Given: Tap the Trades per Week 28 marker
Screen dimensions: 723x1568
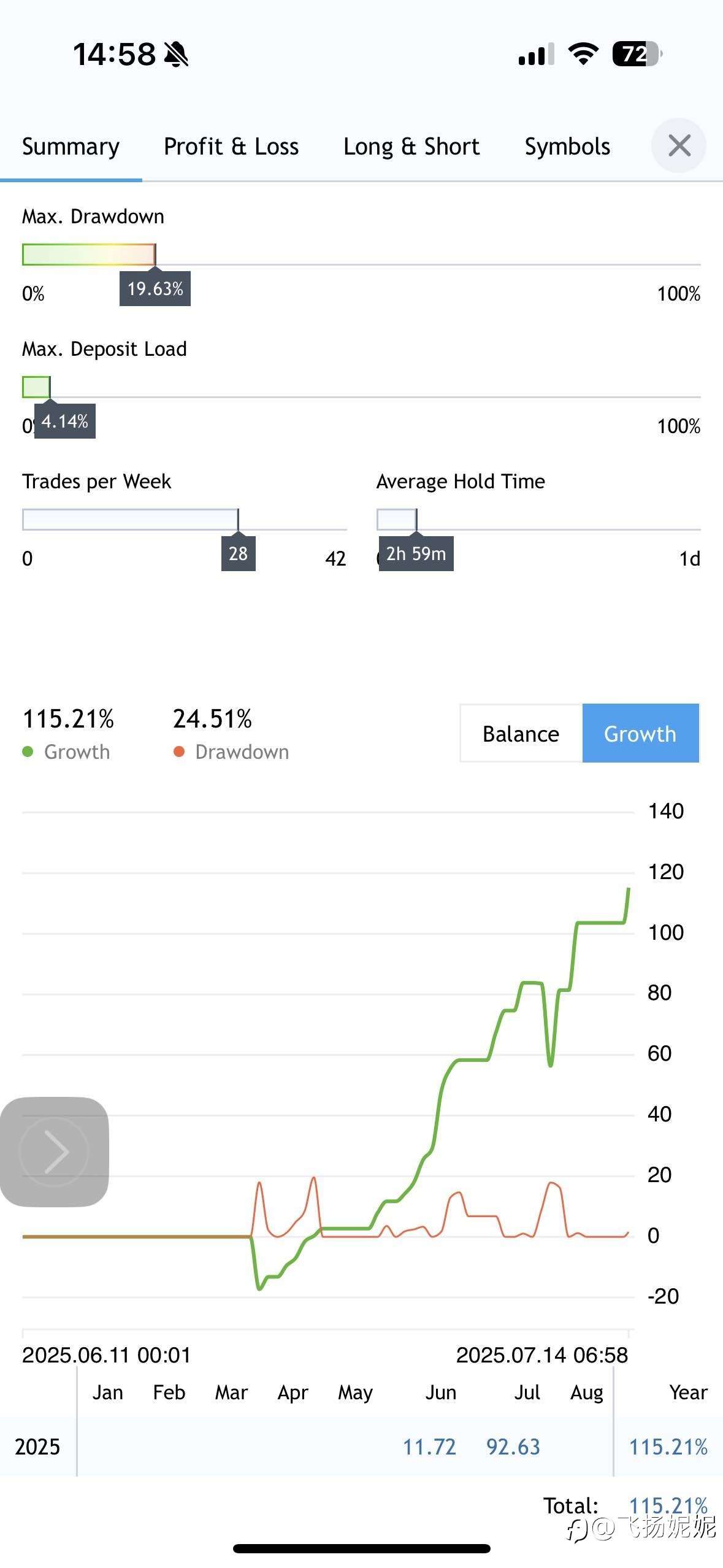Looking at the screenshot, I should (x=238, y=553).
